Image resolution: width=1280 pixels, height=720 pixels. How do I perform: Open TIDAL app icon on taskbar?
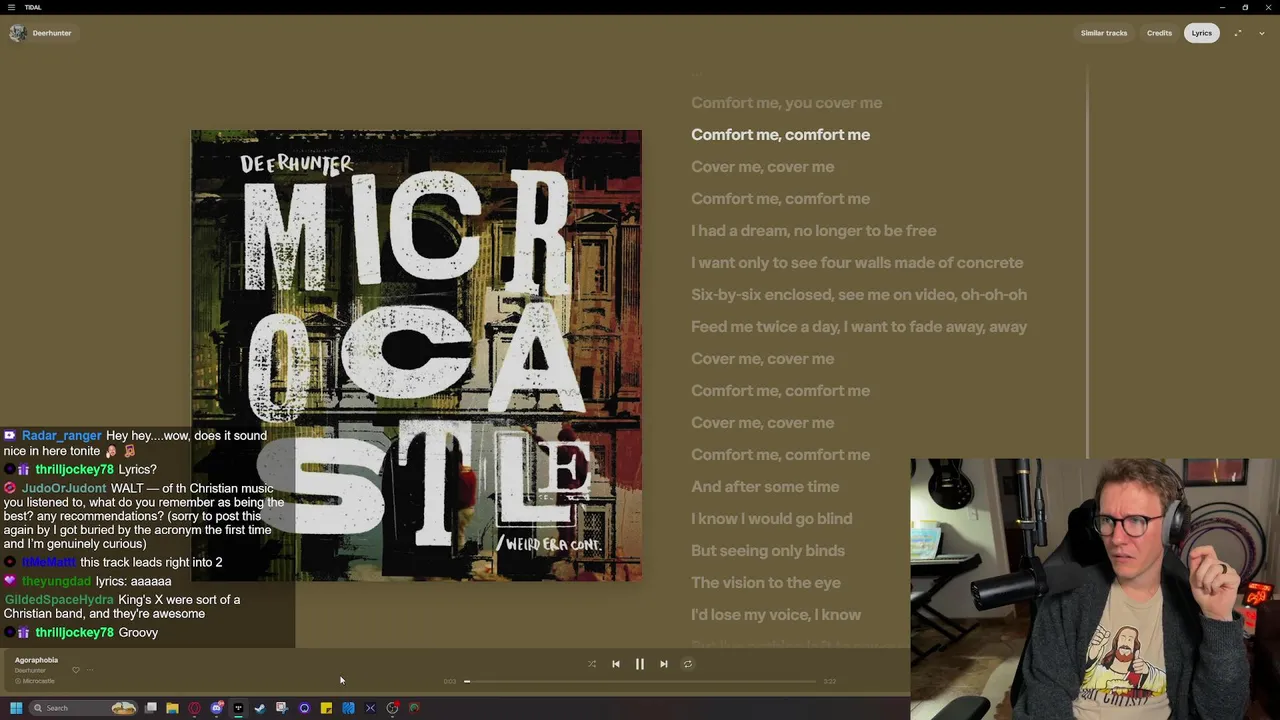(238, 708)
